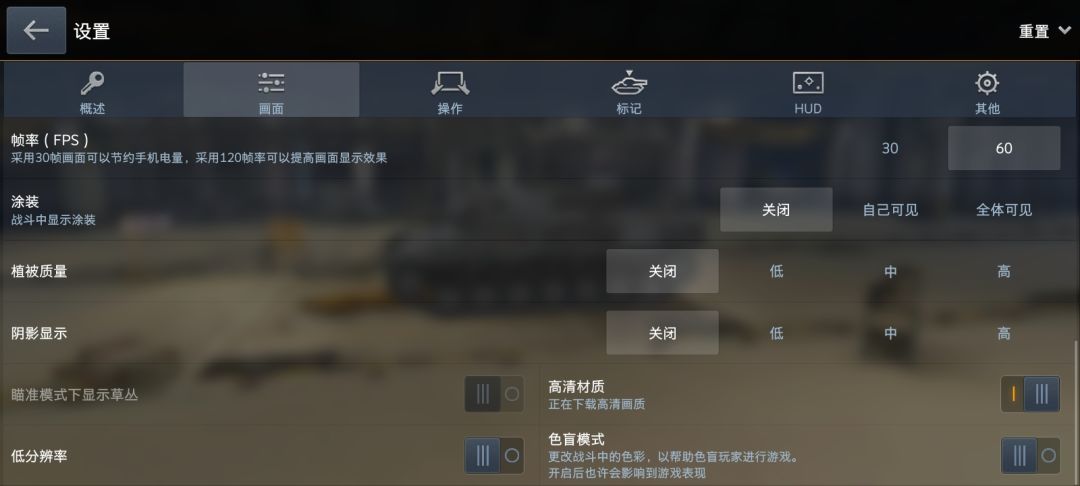Select the 画面 sliders icon tab
This screenshot has height=486, width=1080.
tap(271, 90)
